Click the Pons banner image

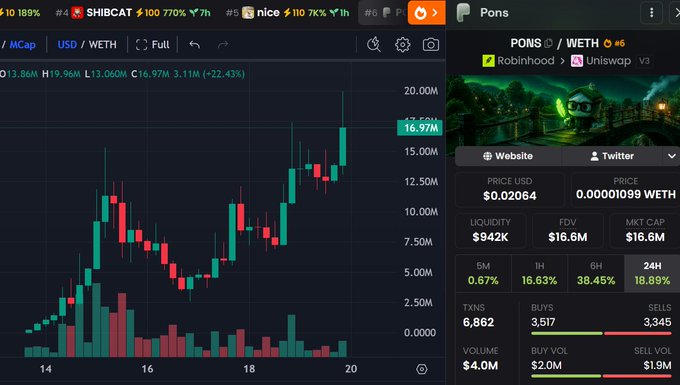563,111
